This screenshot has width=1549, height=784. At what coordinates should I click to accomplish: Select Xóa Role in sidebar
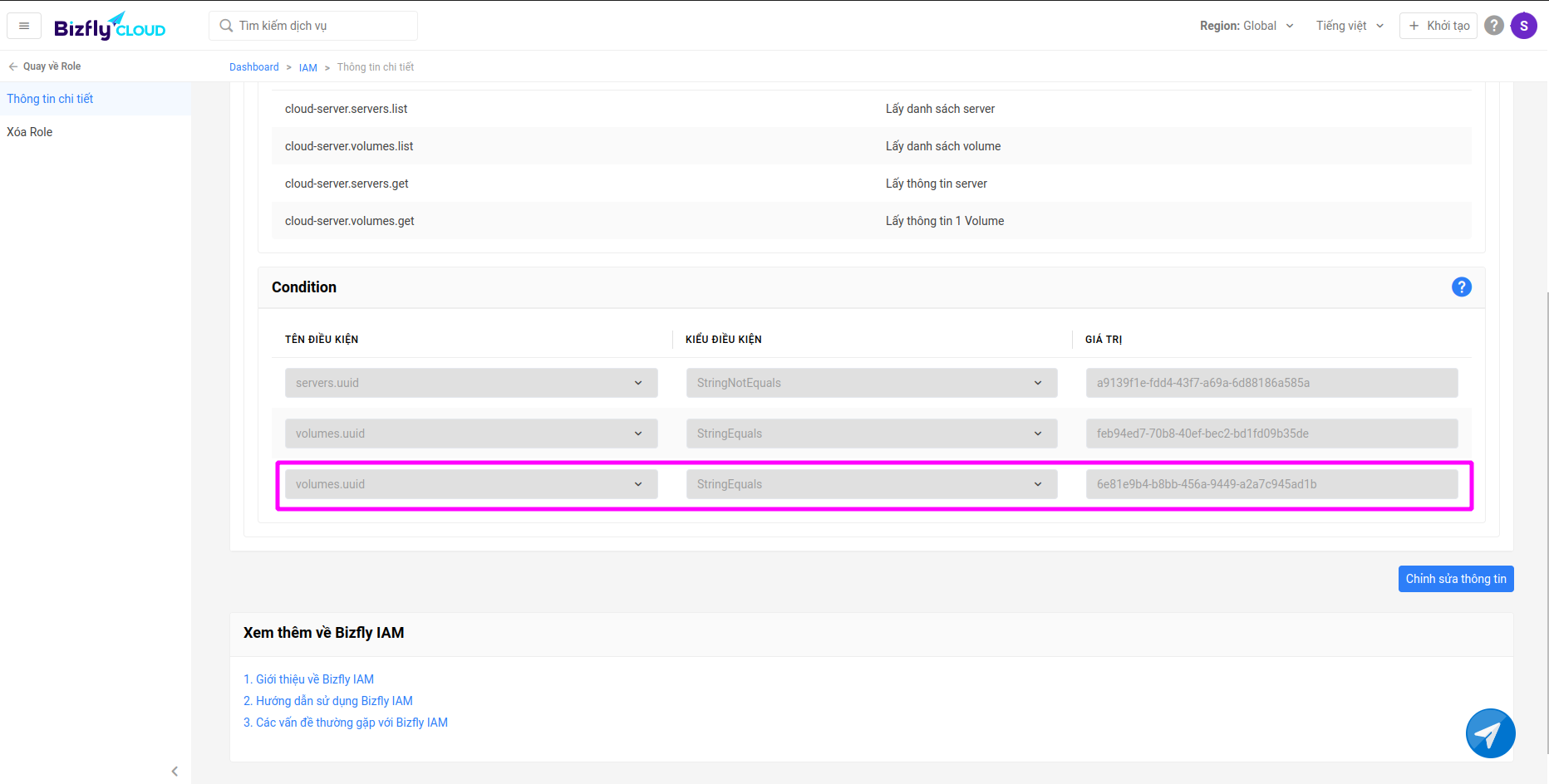pos(30,132)
